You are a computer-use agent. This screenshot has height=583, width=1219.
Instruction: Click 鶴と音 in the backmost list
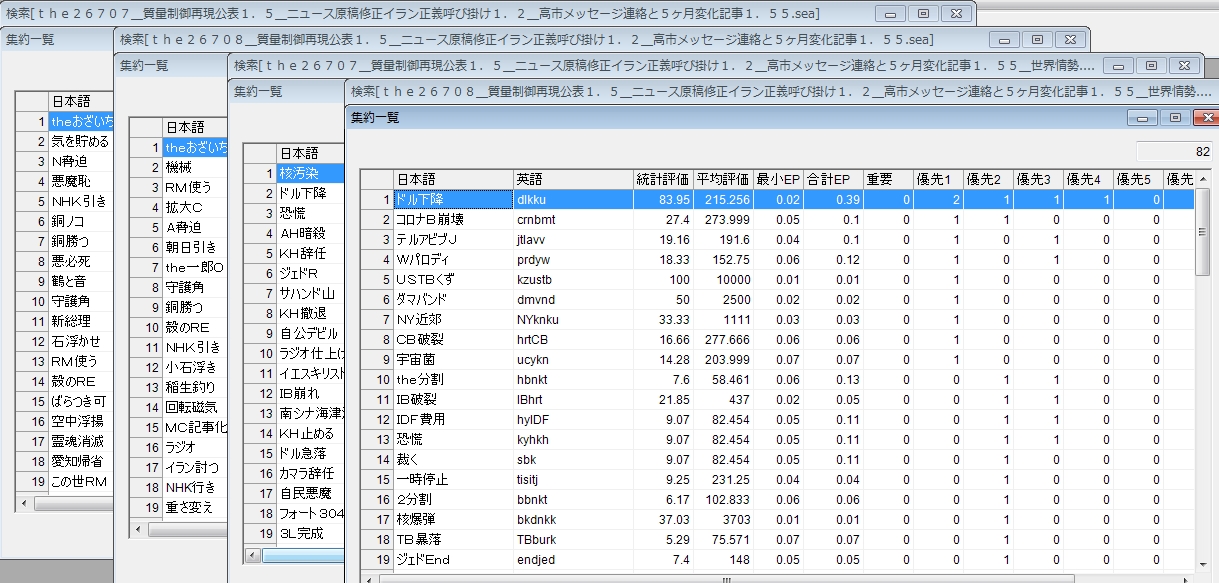pos(81,281)
